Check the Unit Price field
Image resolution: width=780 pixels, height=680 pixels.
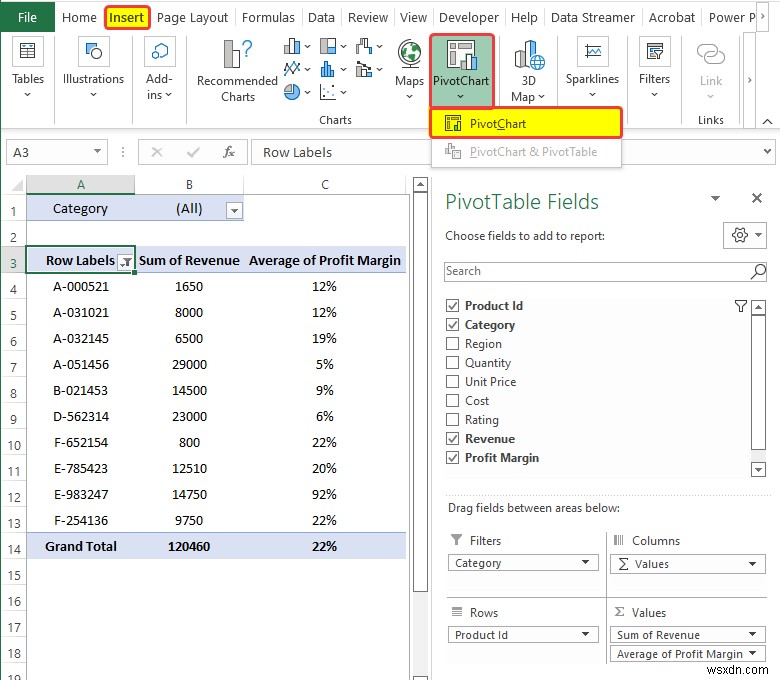[452, 382]
